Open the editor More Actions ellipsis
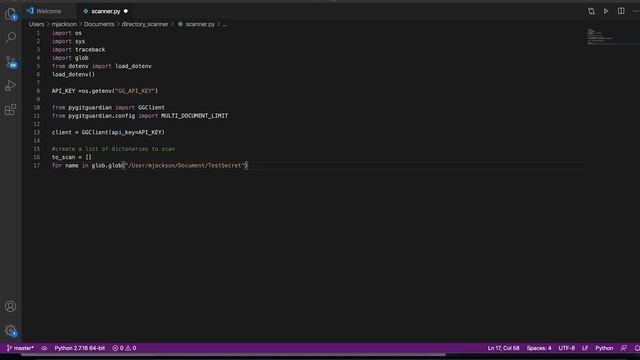Screen dimensions: 640x360 tap(636, 11)
